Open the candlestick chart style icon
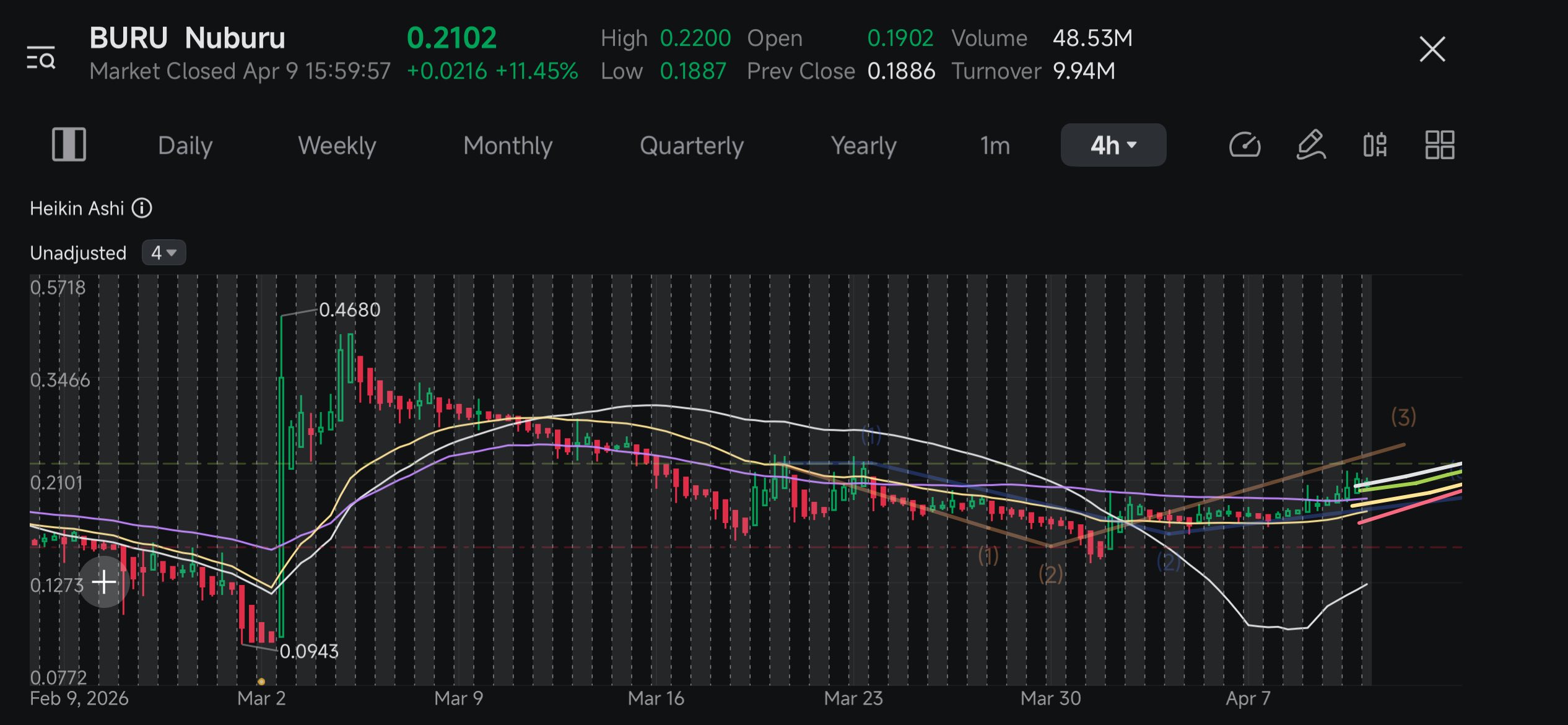1568x725 pixels. (1375, 145)
